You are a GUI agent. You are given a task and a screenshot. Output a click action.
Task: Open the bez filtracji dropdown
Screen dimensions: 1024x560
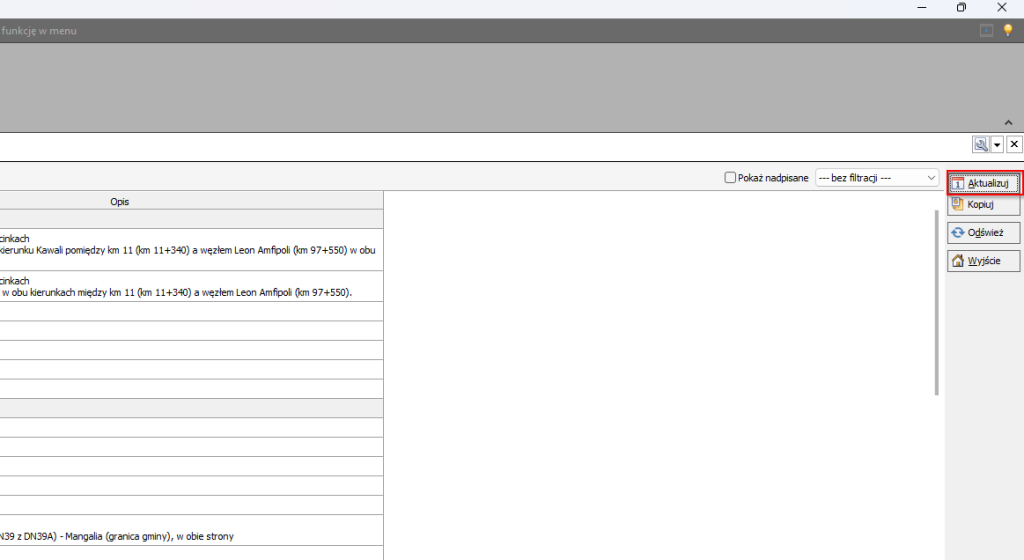(877, 178)
